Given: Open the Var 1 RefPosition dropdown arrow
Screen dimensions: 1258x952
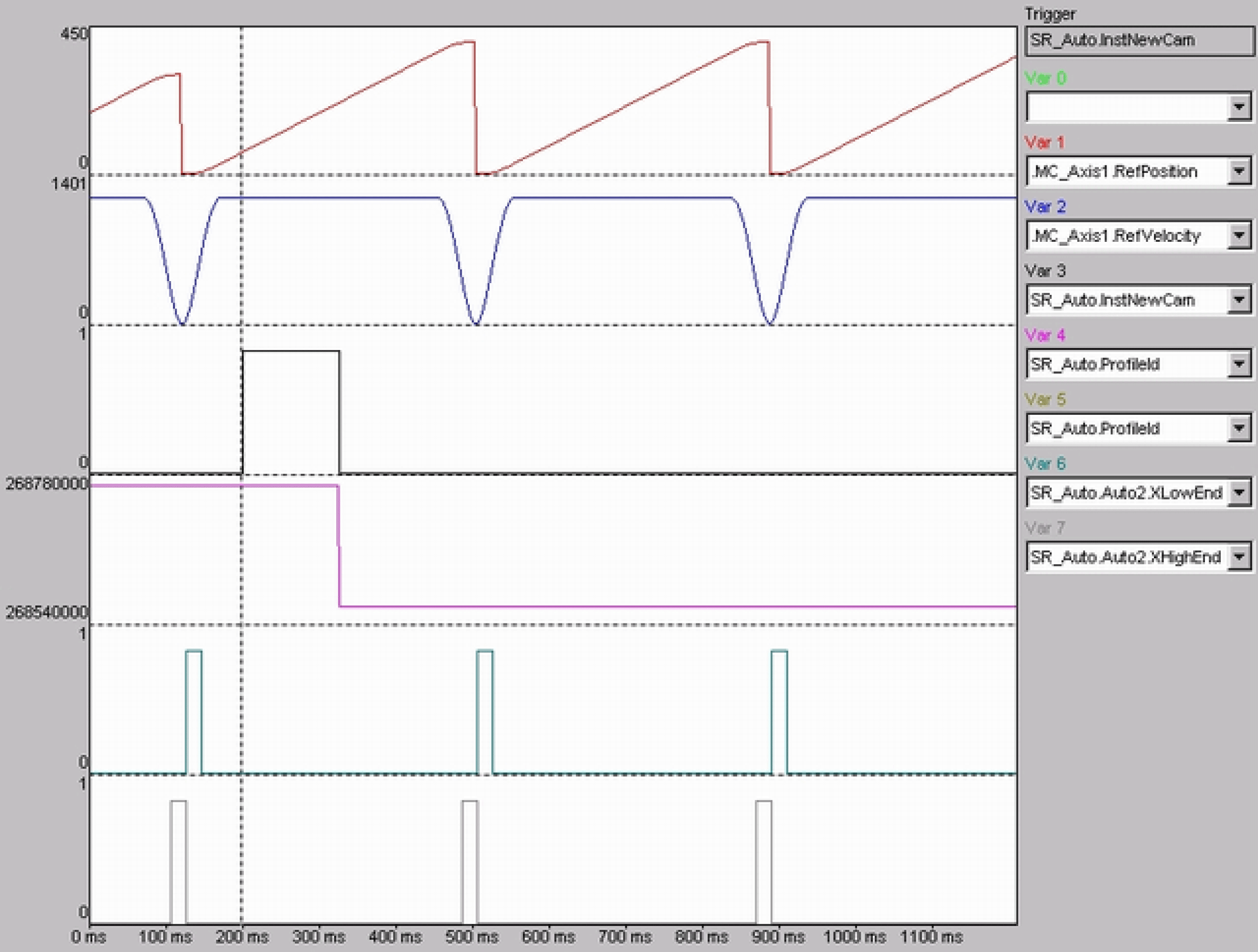Looking at the screenshot, I should (1239, 171).
